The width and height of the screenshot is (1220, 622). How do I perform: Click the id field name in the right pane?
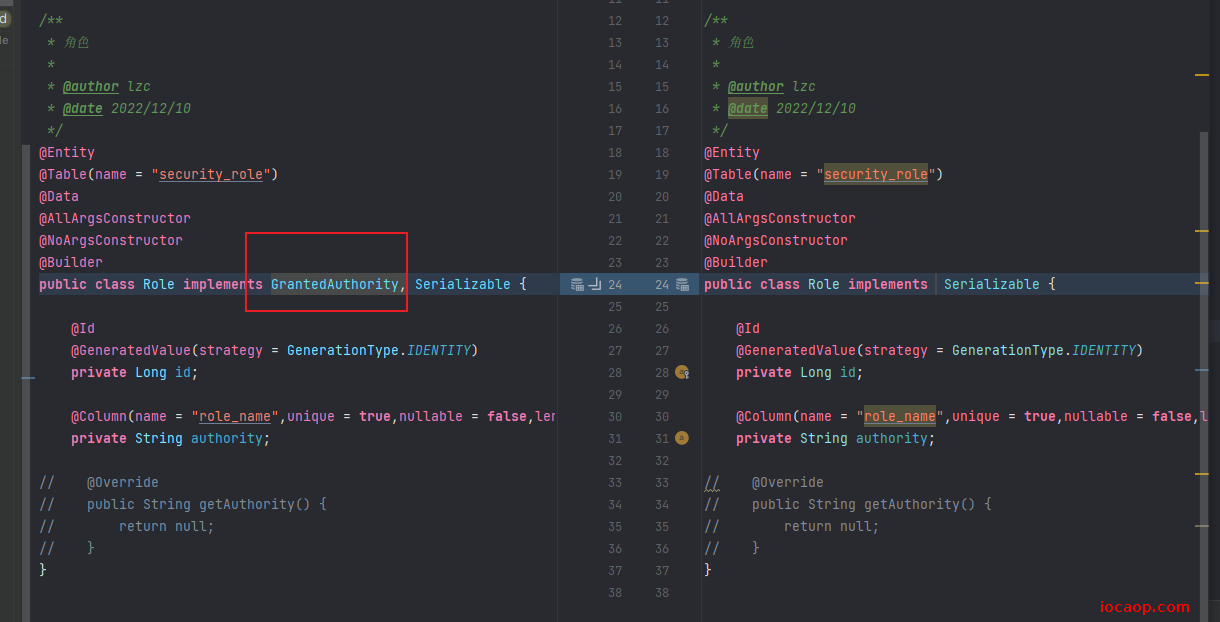tap(848, 373)
